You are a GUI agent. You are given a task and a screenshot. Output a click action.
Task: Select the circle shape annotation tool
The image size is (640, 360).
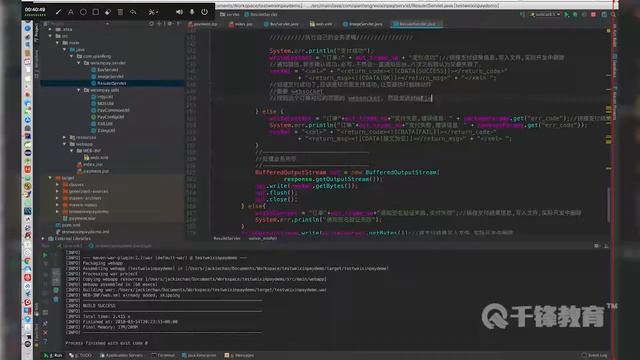(83, 12)
